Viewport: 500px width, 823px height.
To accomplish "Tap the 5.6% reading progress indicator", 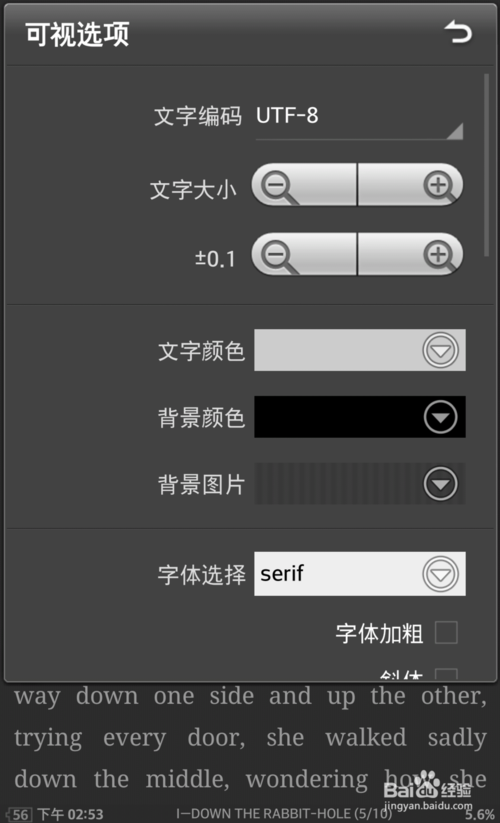I will (x=480, y=815).
